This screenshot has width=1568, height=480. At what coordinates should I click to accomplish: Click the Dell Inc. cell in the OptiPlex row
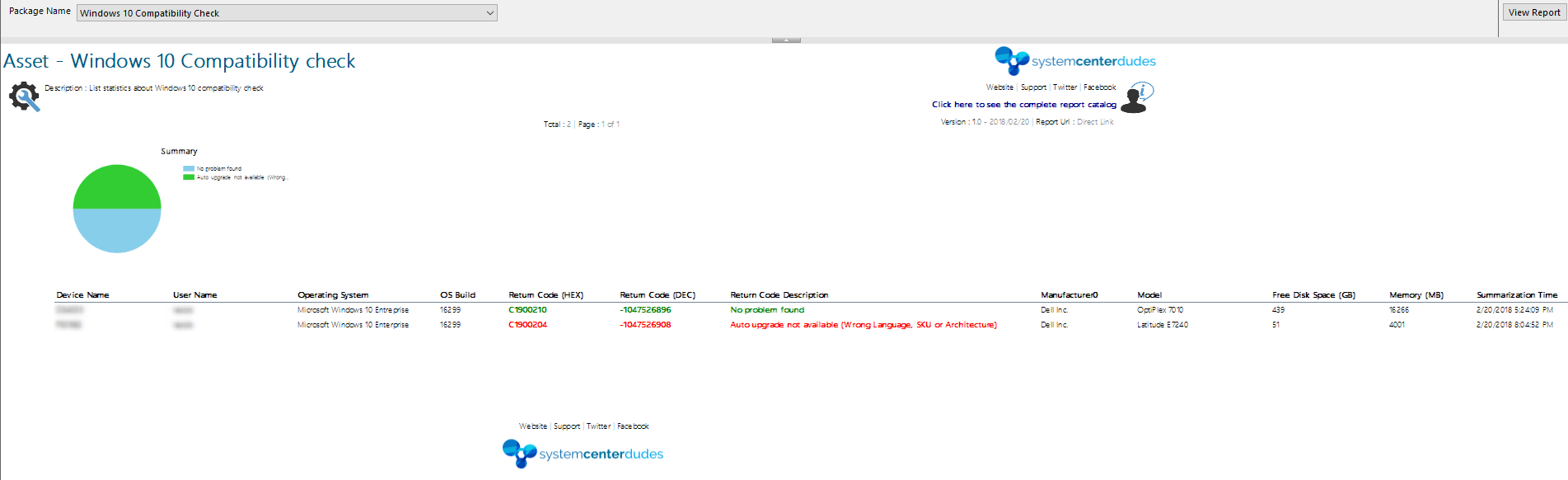[1055, 310]
